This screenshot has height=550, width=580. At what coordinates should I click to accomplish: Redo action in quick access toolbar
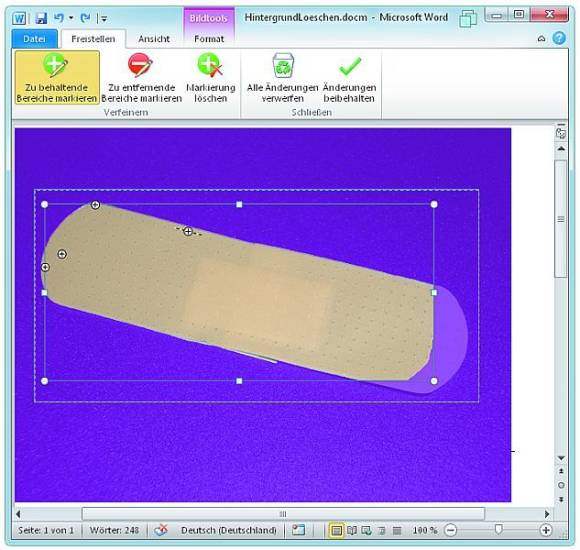click(x=85, y=18)
